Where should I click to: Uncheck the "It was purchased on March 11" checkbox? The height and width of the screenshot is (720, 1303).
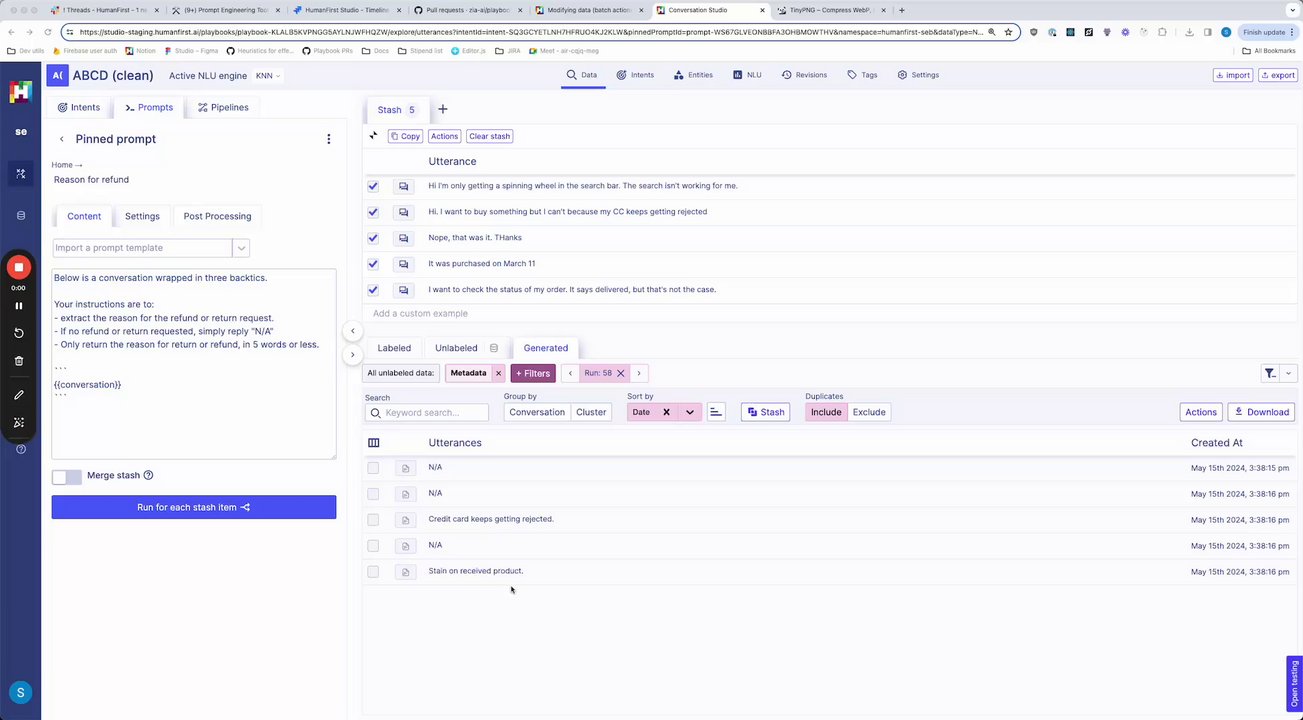(x=373, y=264)
